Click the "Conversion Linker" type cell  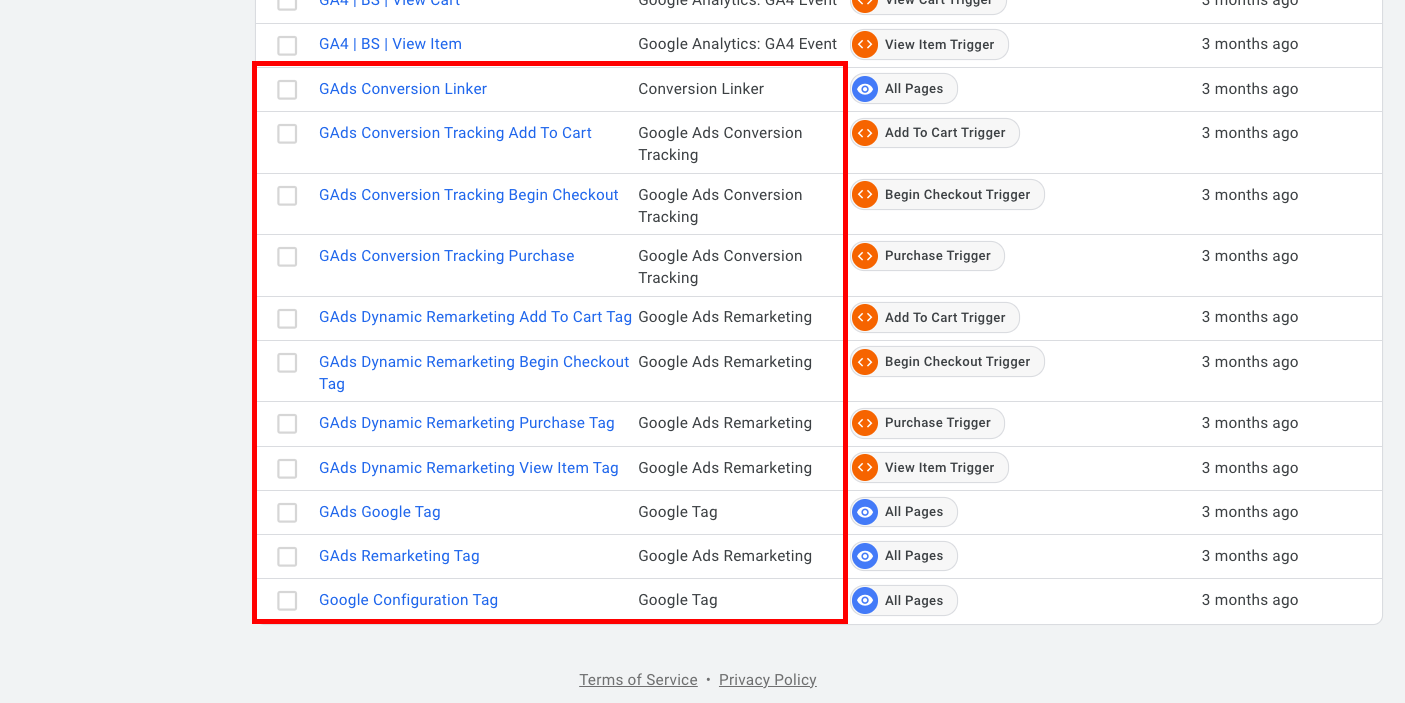[701, 89]
